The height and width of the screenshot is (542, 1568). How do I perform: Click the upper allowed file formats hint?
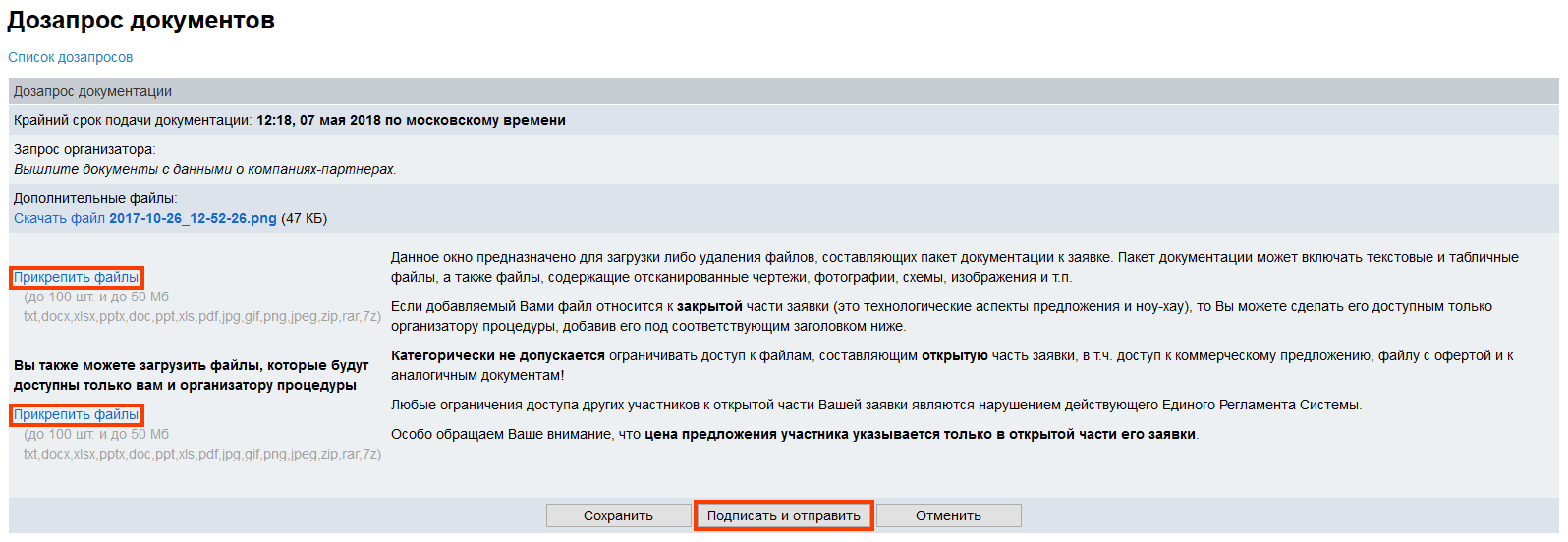201,316
